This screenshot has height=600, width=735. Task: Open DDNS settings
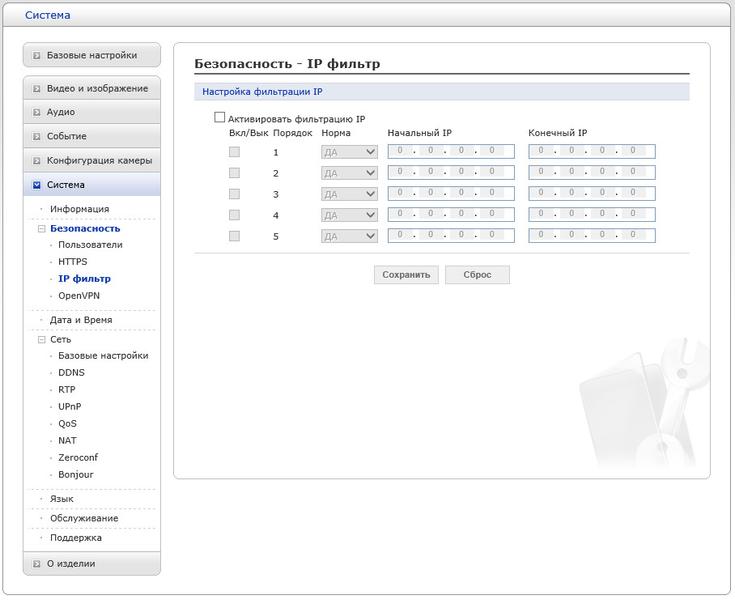point(71,373)
